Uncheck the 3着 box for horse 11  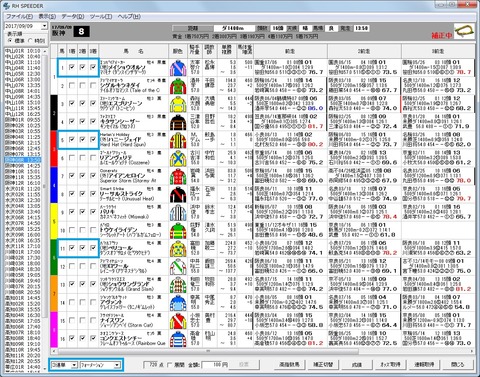pos(93,248)
